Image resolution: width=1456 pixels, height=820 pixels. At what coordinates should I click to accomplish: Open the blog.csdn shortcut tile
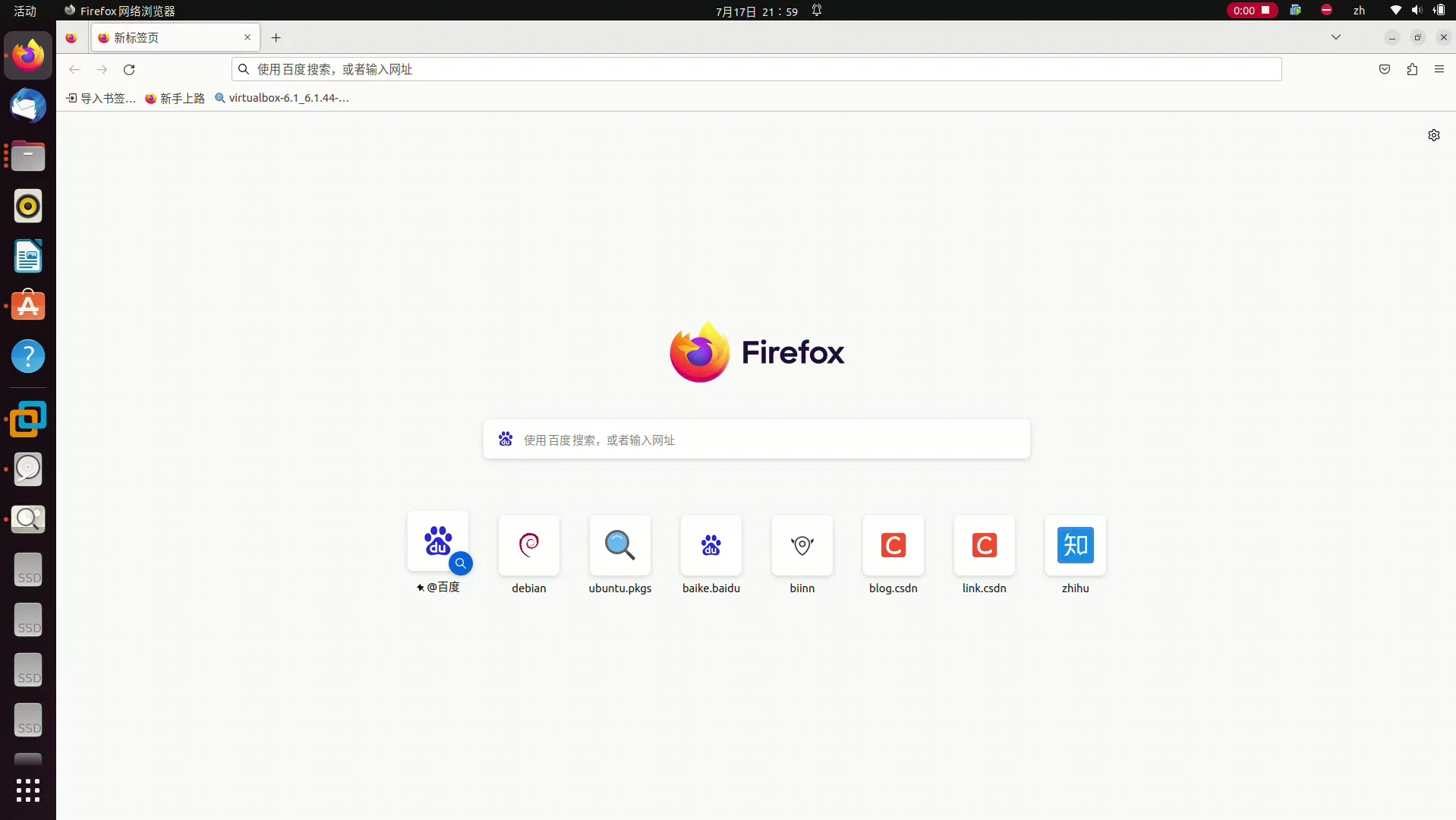click(x=893, y=546)
